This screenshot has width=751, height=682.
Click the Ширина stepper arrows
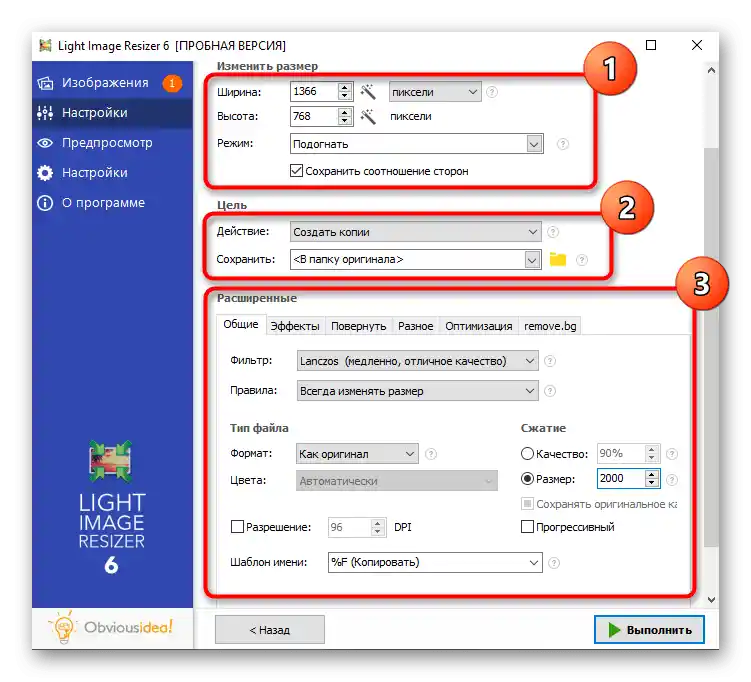pyautogui.click(x=344, y=91)
